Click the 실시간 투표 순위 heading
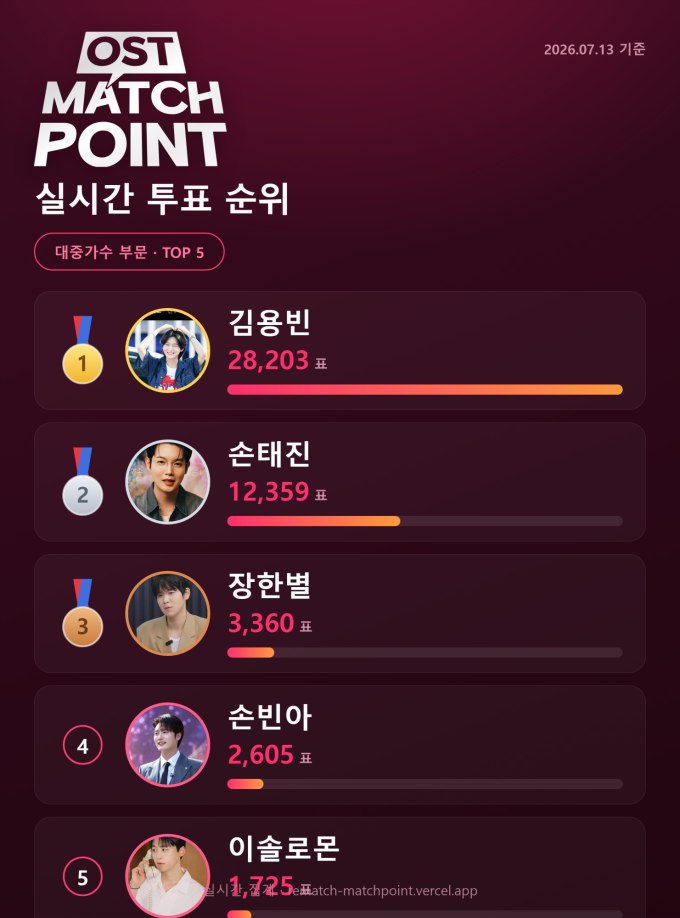Viewport: 680px width, 918px height. coord(162,198)
